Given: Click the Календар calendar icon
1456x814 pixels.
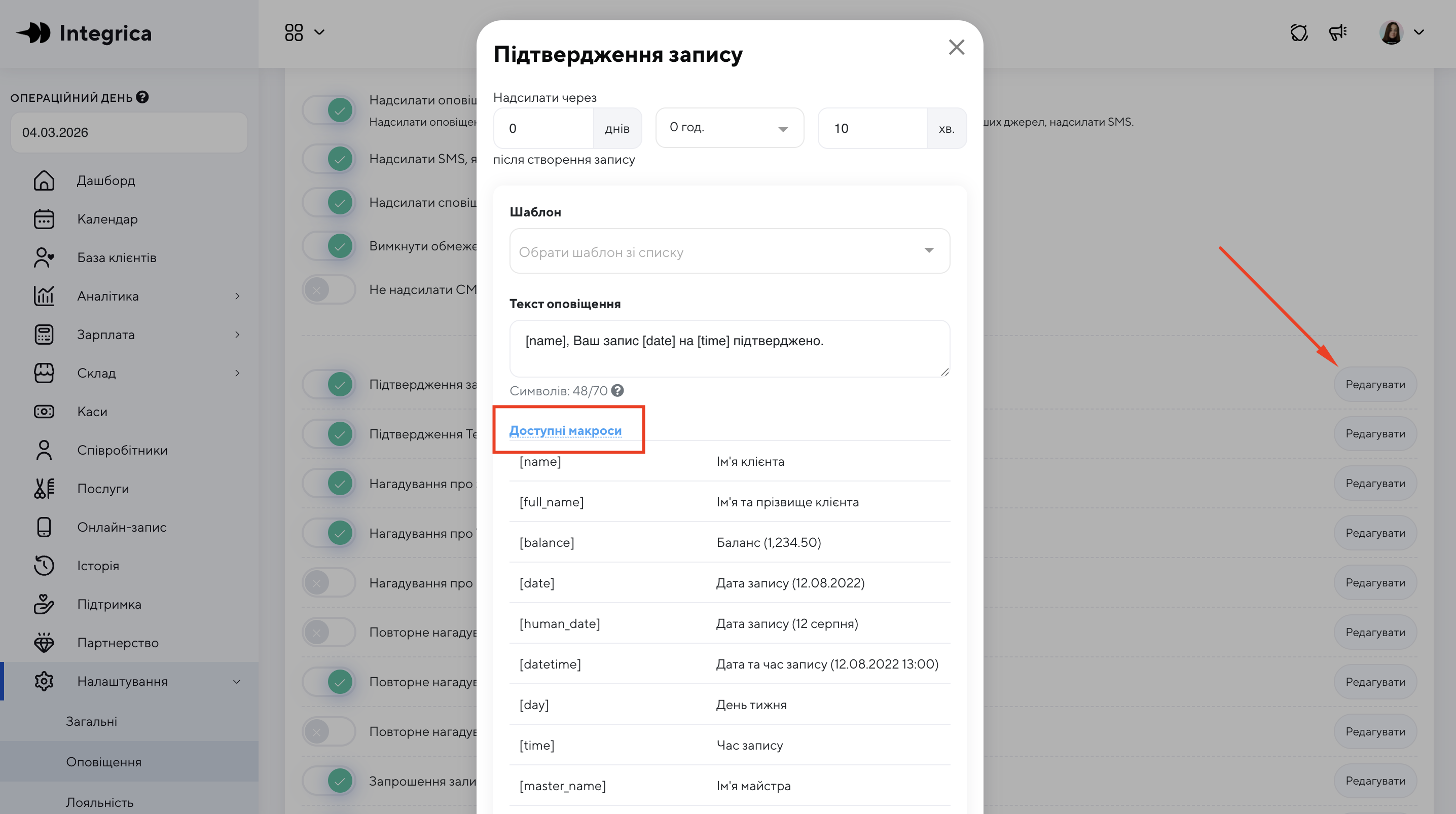Looking at the screenshot, I should click(x=44, y=219).
